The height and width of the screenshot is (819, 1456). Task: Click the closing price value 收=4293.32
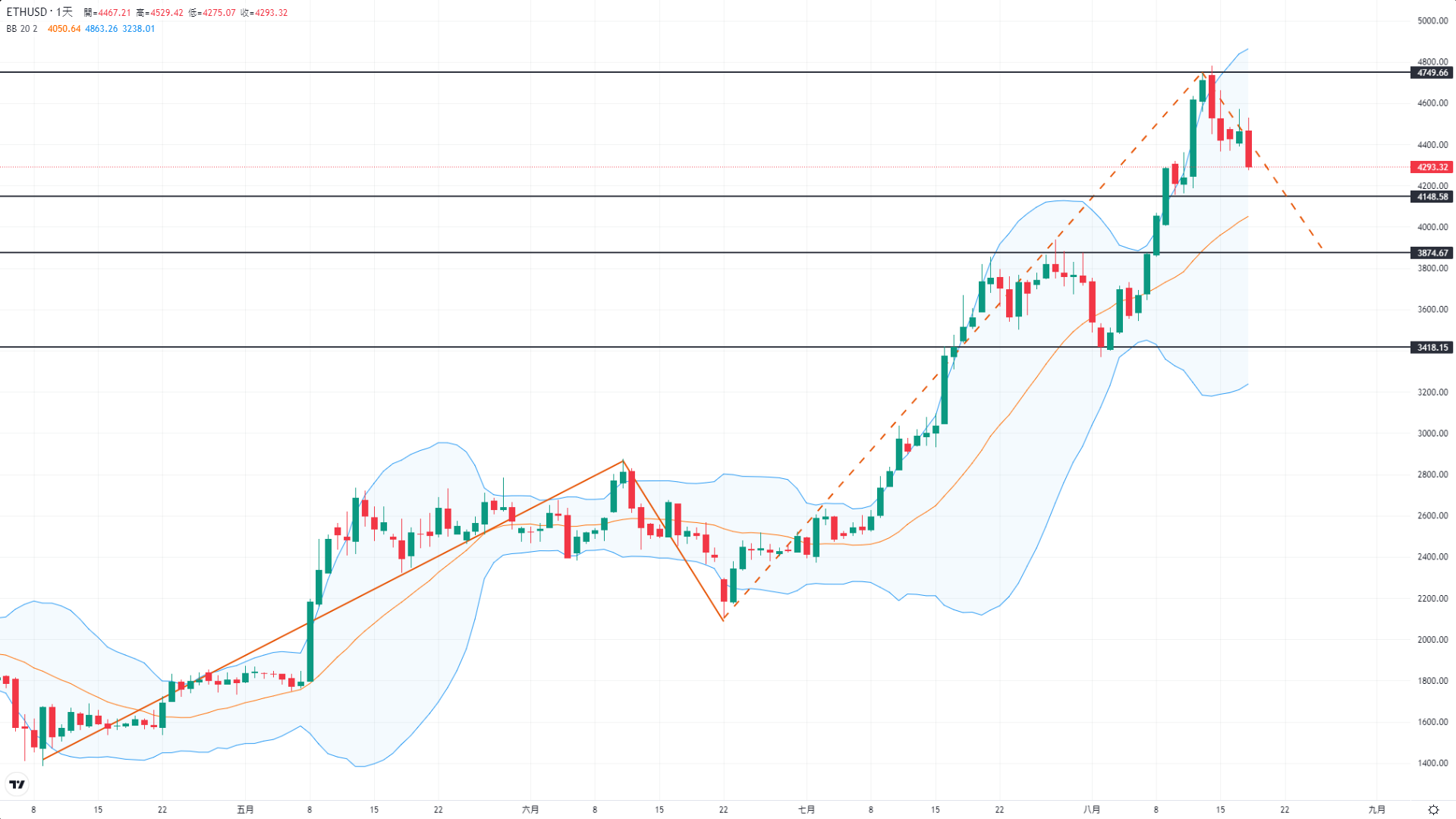264,13
